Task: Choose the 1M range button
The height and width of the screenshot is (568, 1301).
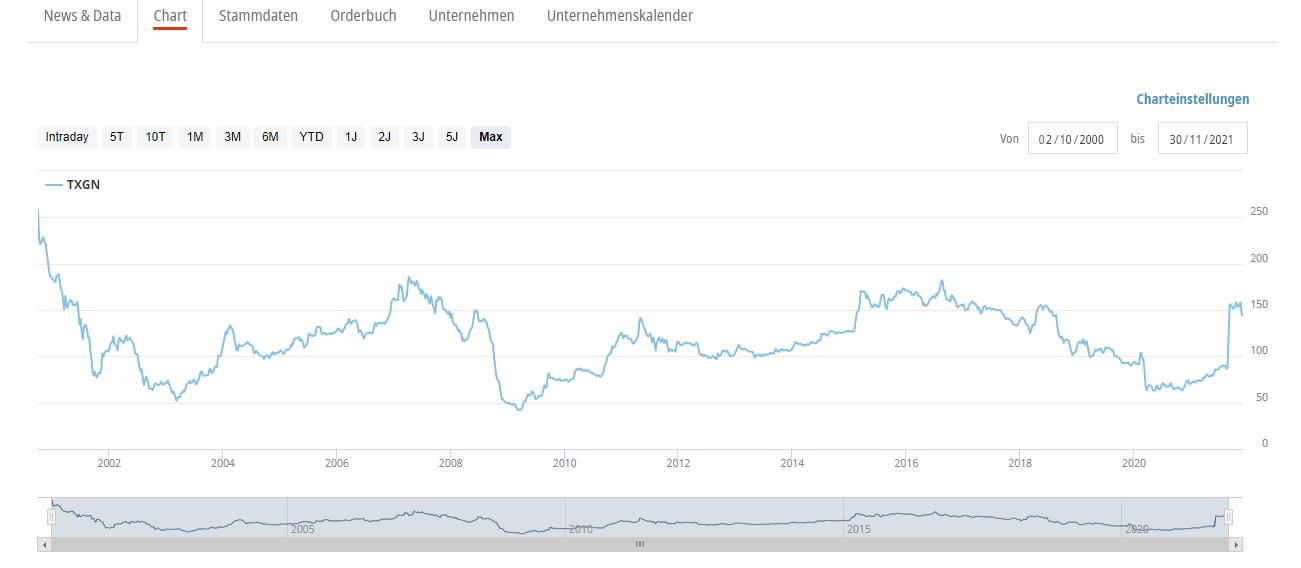Action: coord(195,137)
